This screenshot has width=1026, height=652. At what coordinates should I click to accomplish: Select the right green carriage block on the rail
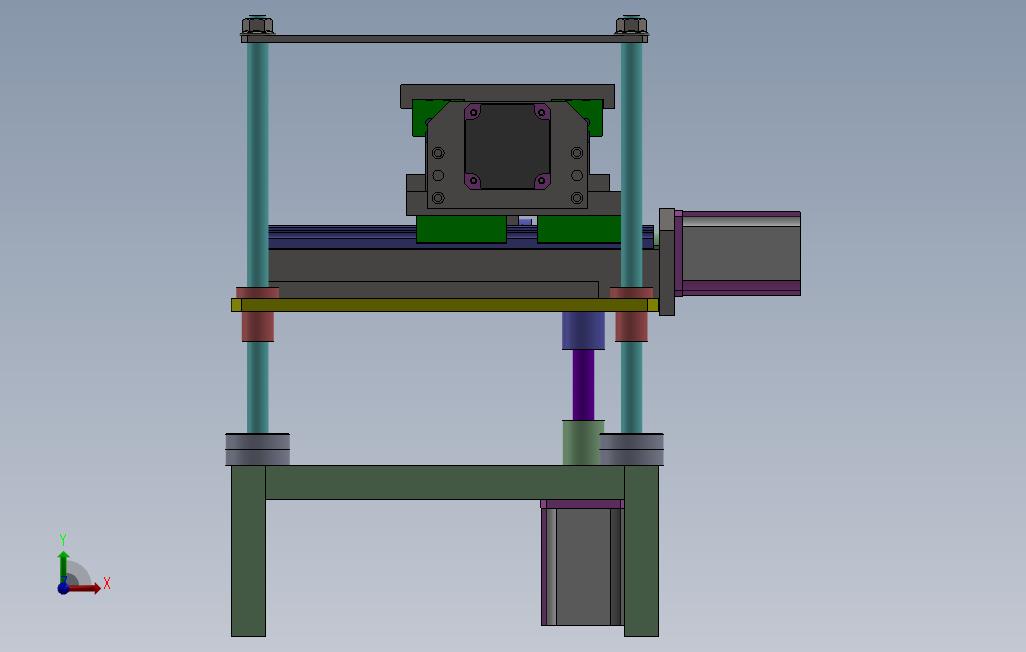click(x=579, y=229)
